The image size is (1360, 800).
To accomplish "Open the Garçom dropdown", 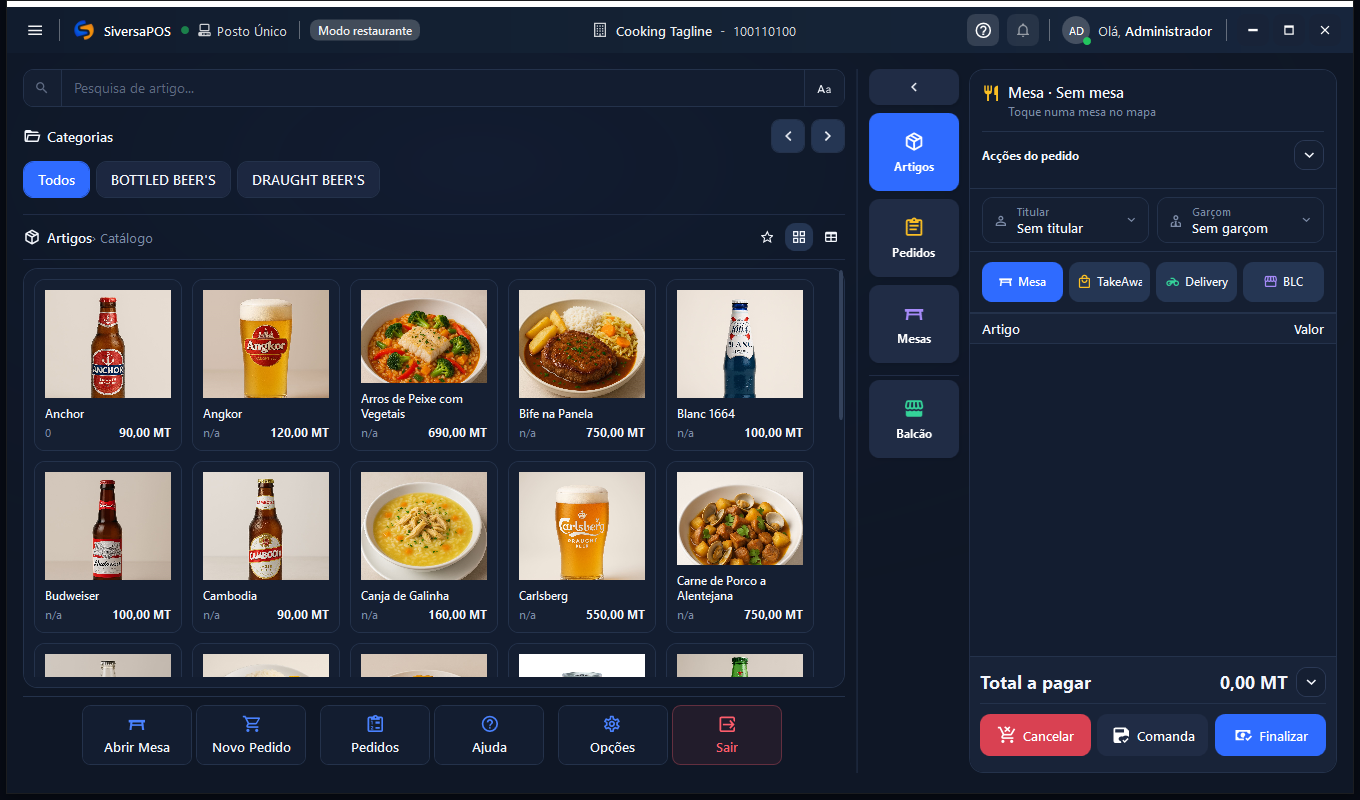I will (1240, 220).
